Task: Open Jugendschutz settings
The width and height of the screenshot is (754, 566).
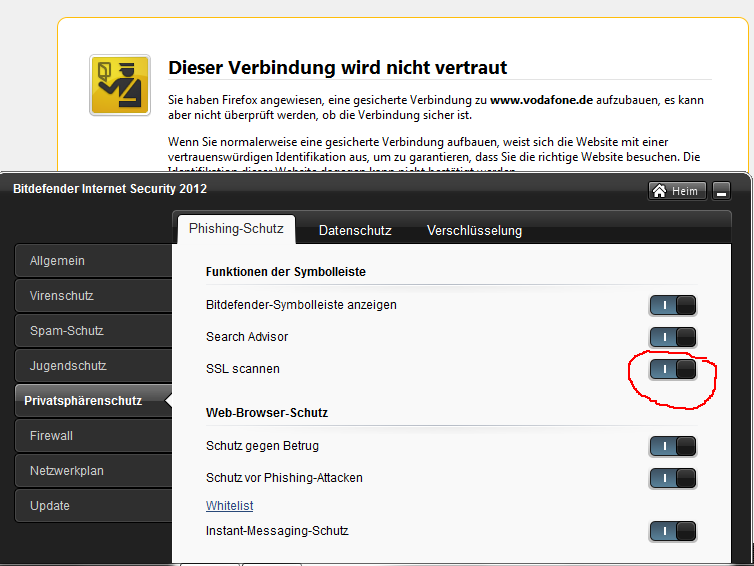Action: [x=93, y=366]
